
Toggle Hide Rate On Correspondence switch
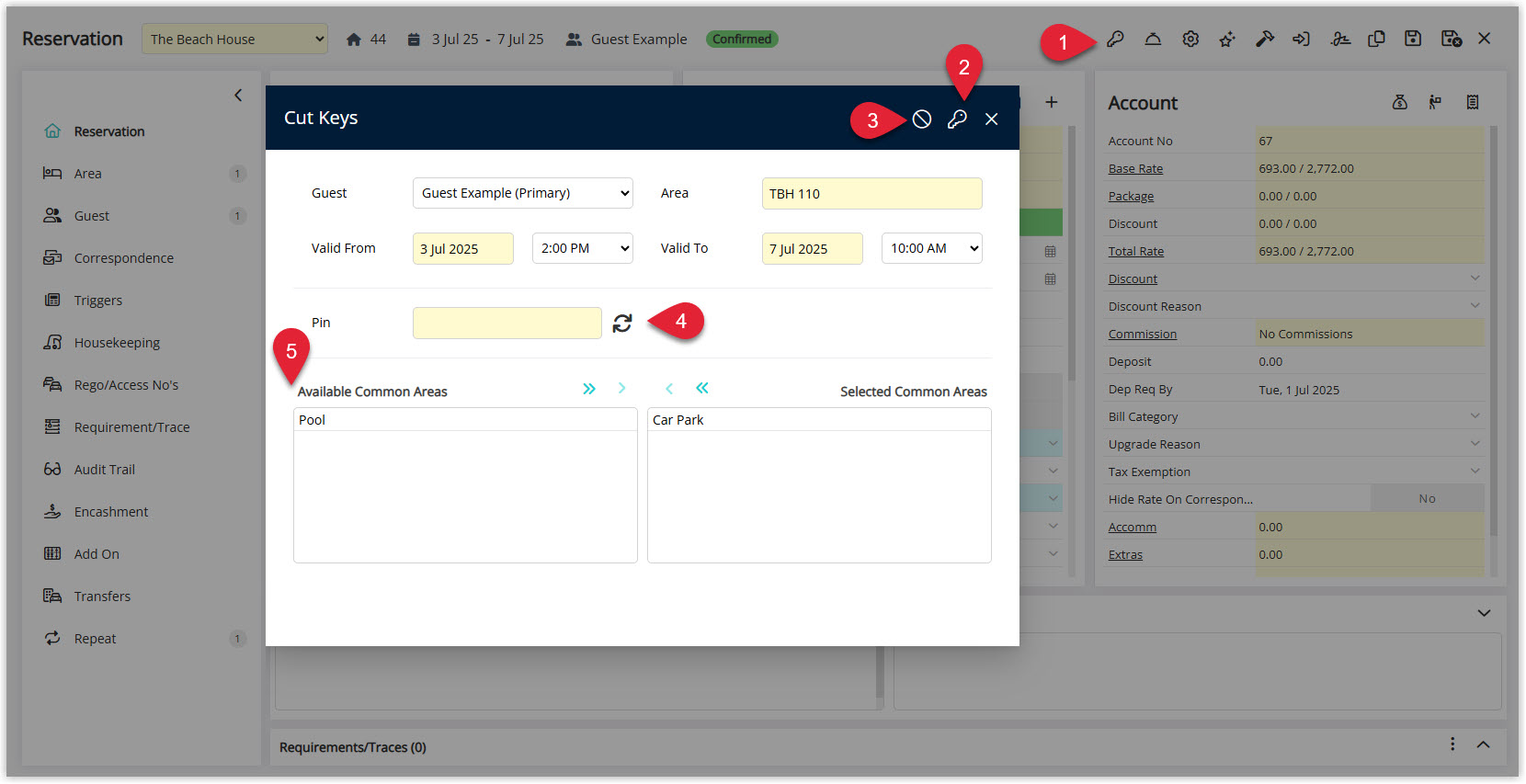click(1427, 498)
